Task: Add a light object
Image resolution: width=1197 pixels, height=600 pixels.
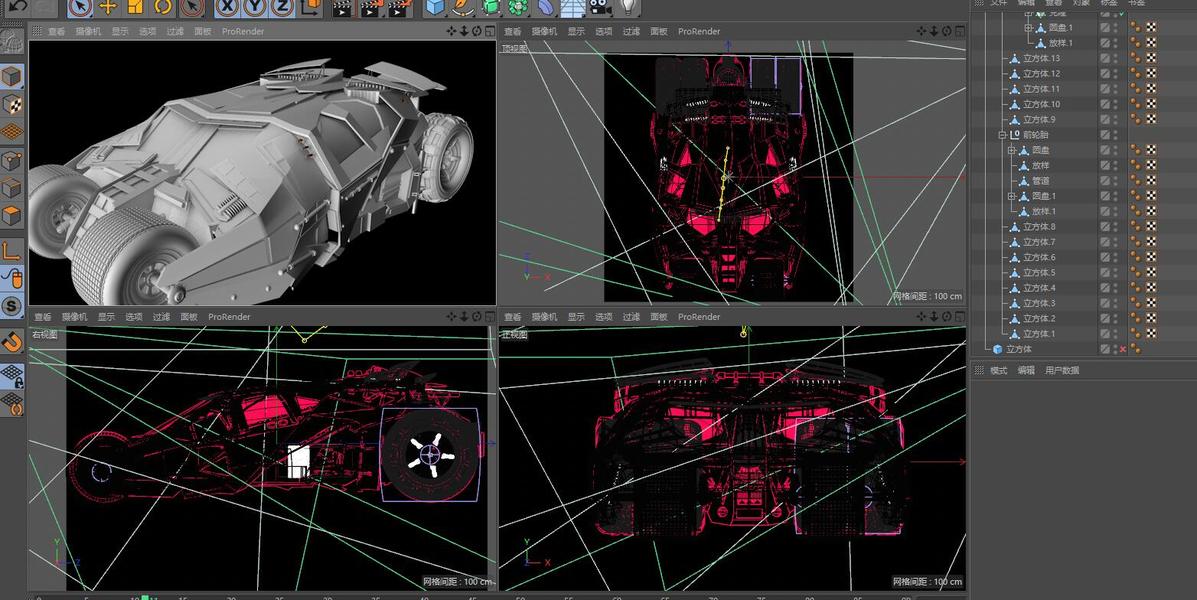Action: click(x=628, y=8)
